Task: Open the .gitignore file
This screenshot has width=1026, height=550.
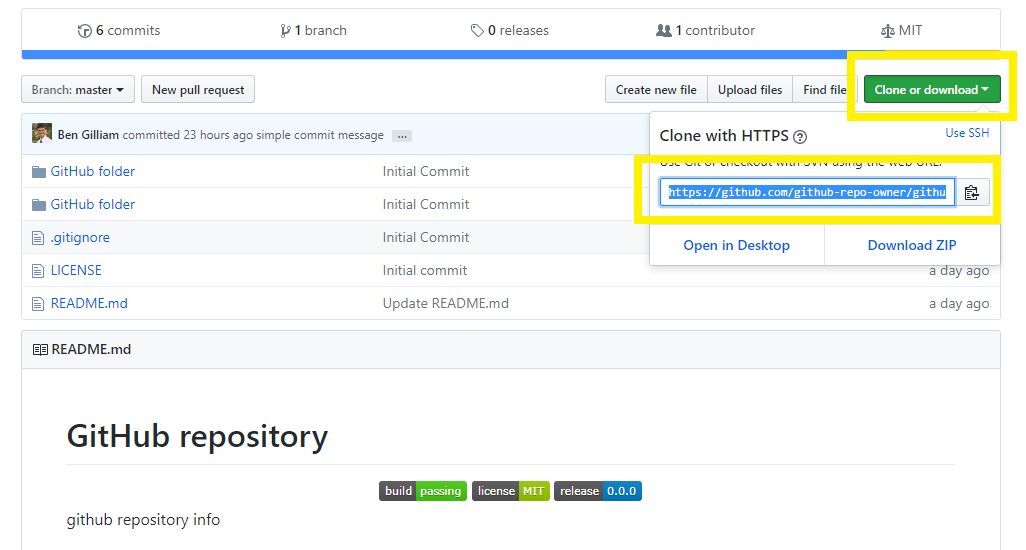Action: (80, 237)
